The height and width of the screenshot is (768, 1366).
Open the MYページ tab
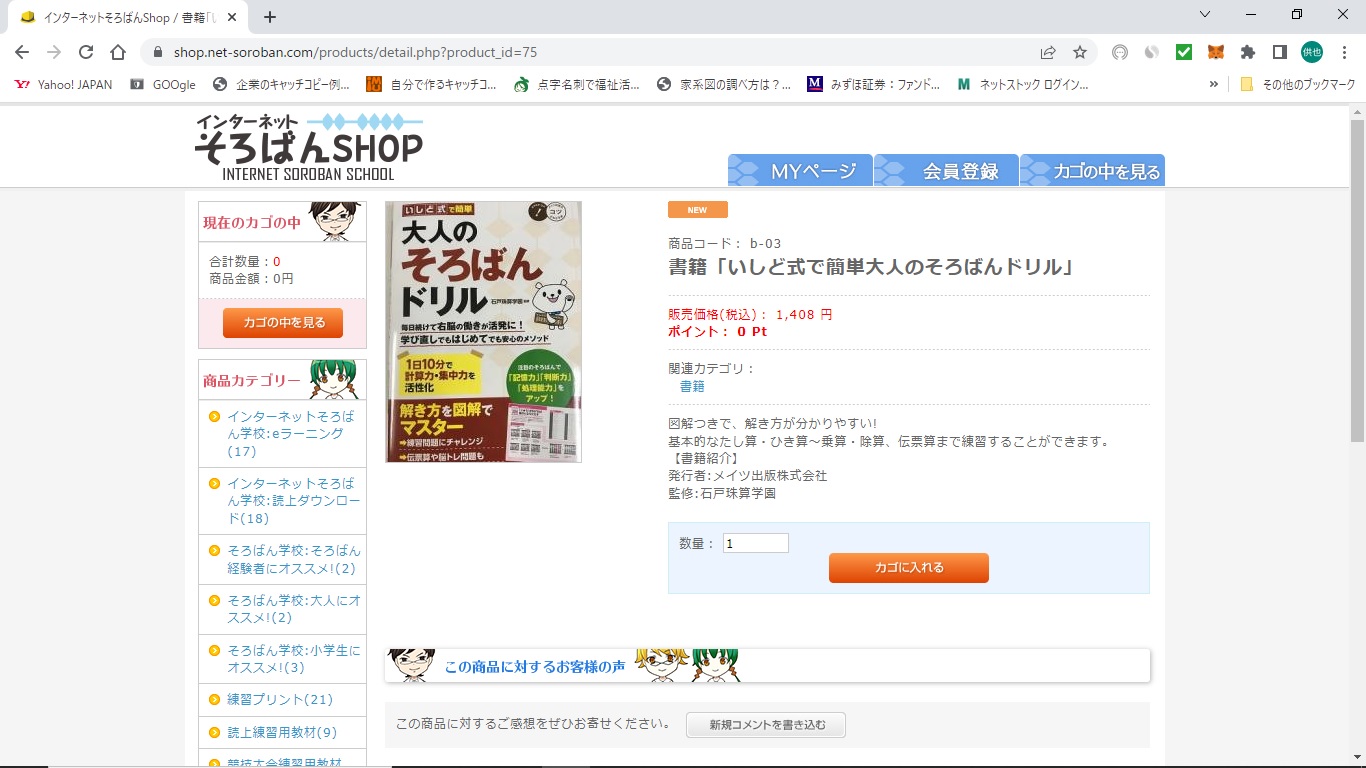800,171
